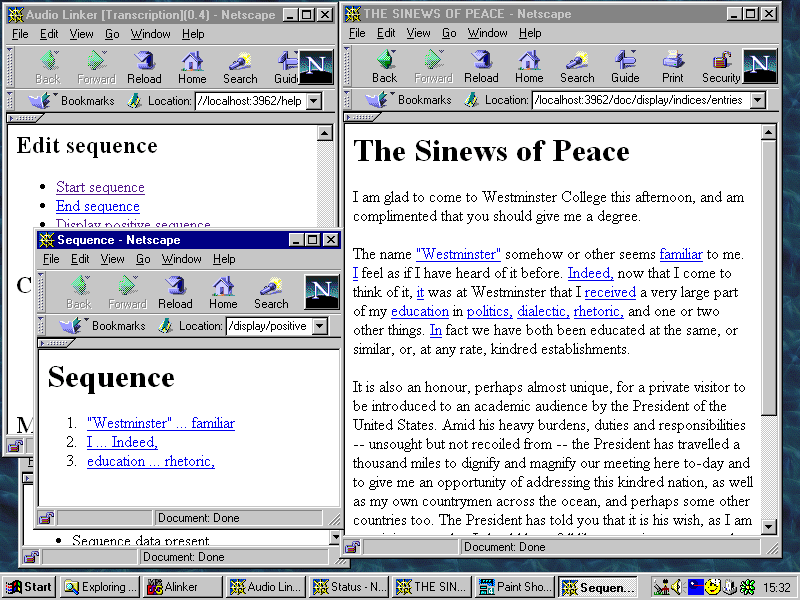Open the Edit menu in Sequence window
Viewport: 800px width, 600px height.
[x=80, y=259]
